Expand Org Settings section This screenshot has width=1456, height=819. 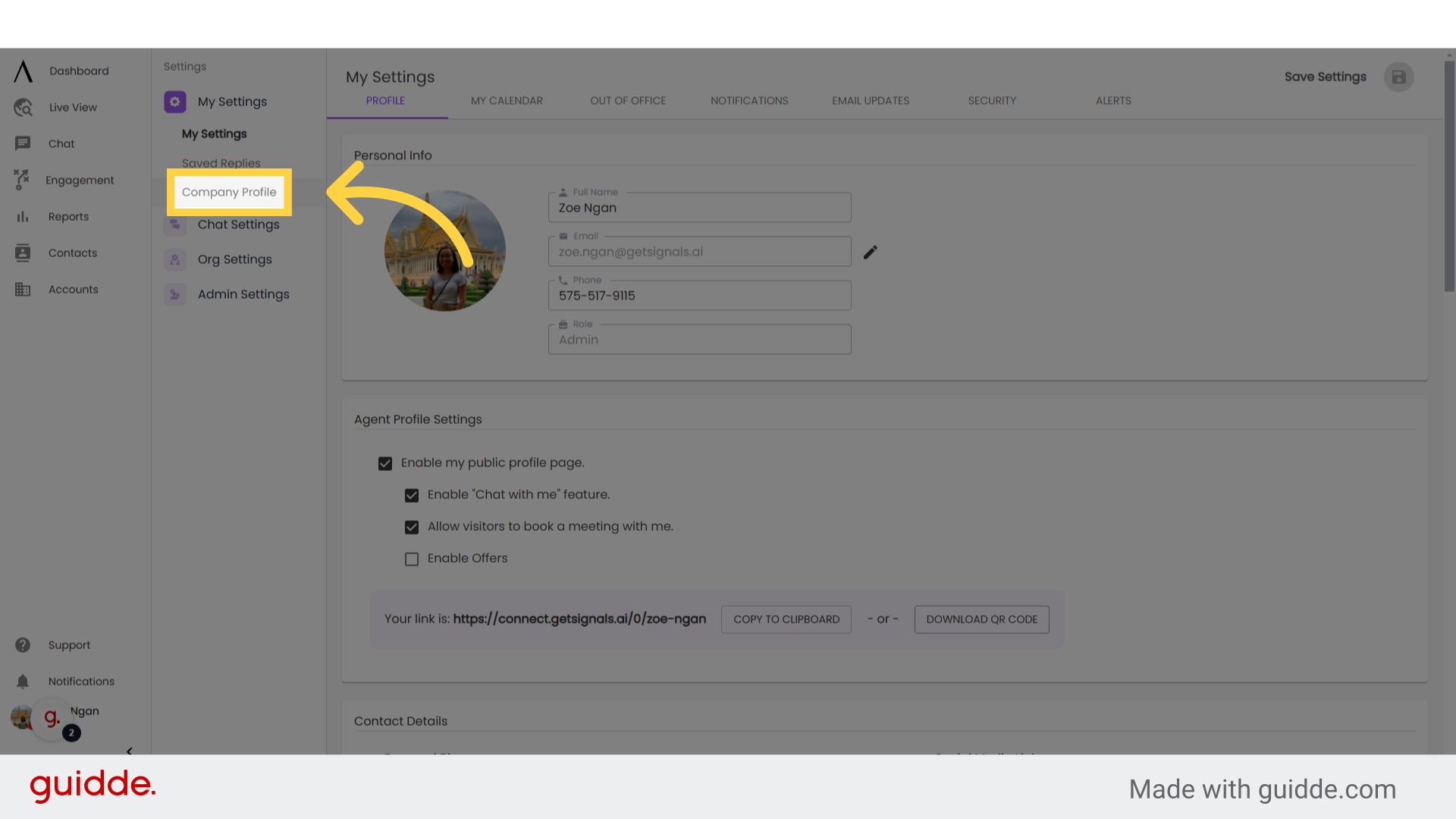click(234, 259)
